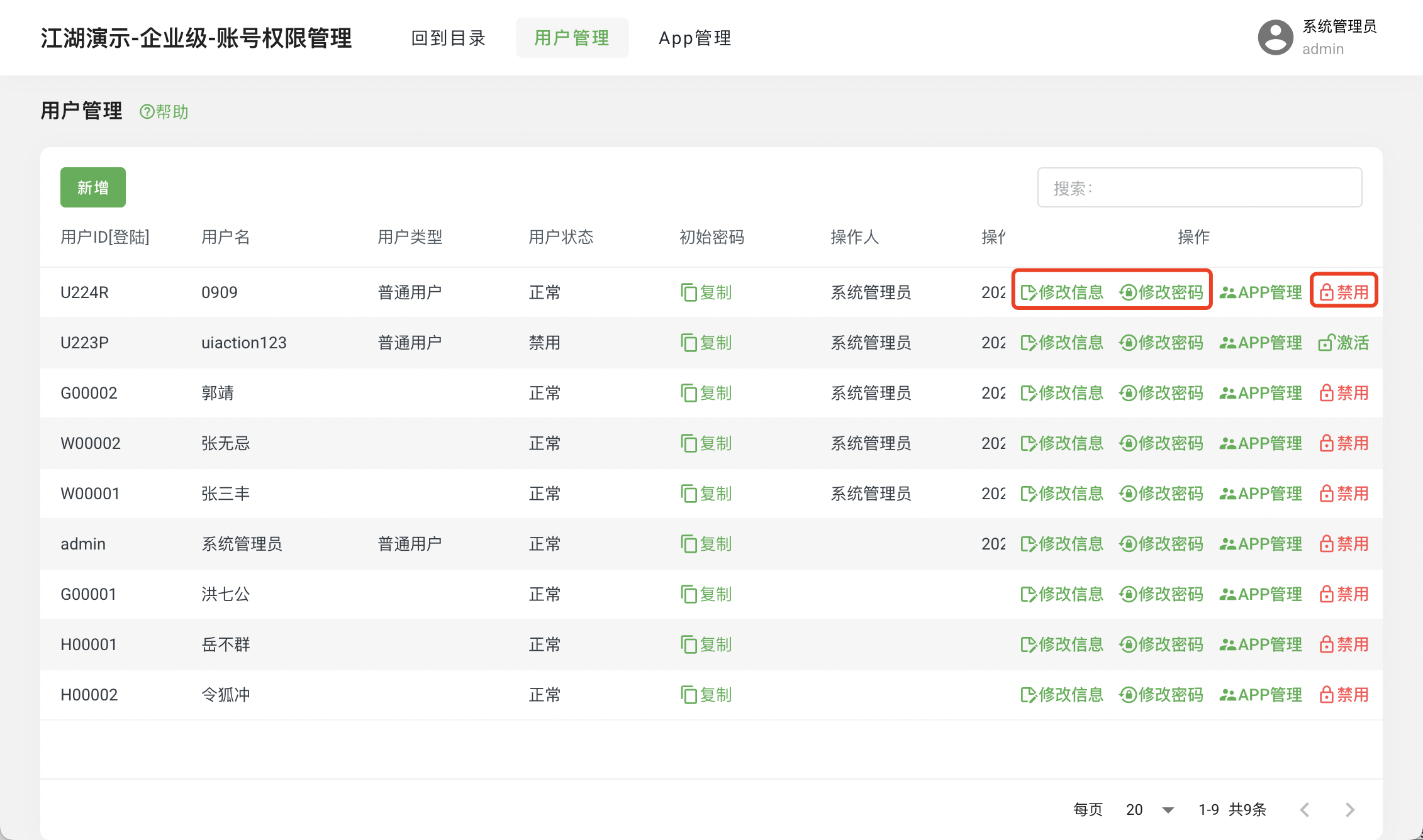1423x840 pixels.
Task: Disable user U224R with 禁用 lock
Action: (x=1344, y=292)
